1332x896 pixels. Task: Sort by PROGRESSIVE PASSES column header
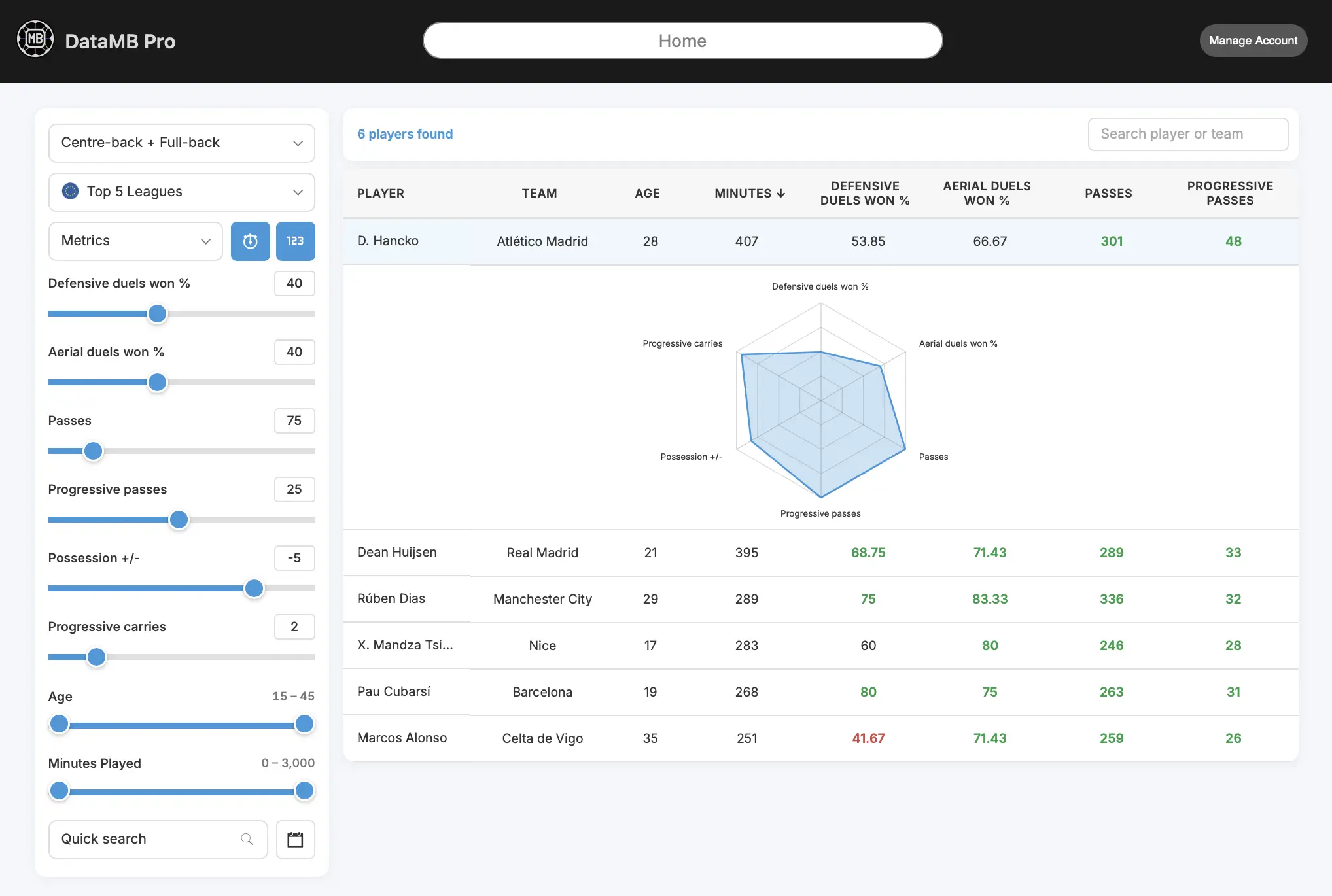[1230, 194]
